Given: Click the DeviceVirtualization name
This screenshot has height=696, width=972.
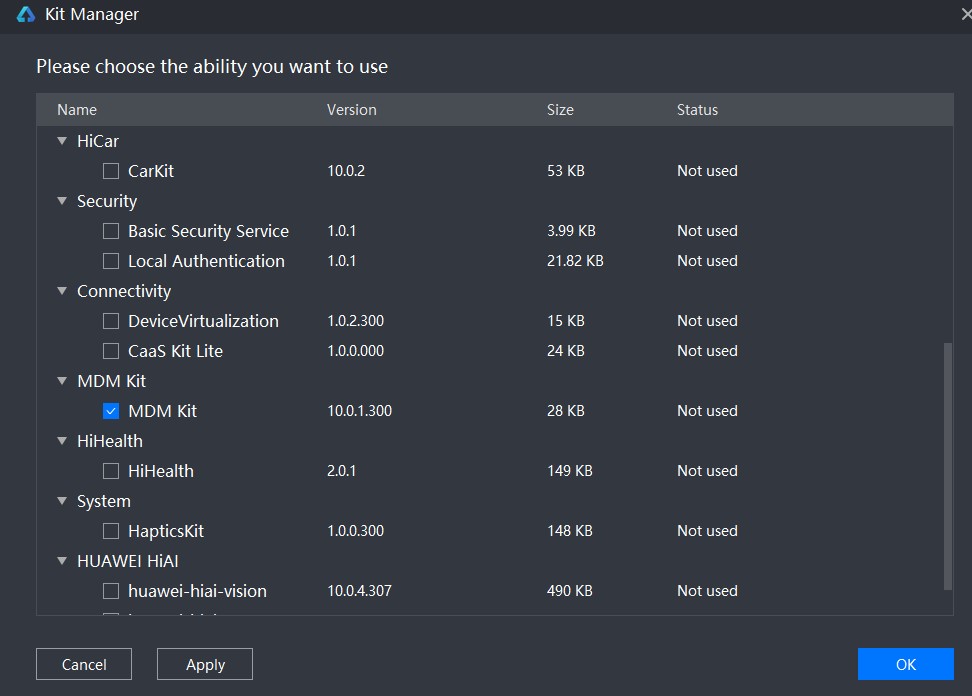Looking at the screenshot, I should pos(203,321).
